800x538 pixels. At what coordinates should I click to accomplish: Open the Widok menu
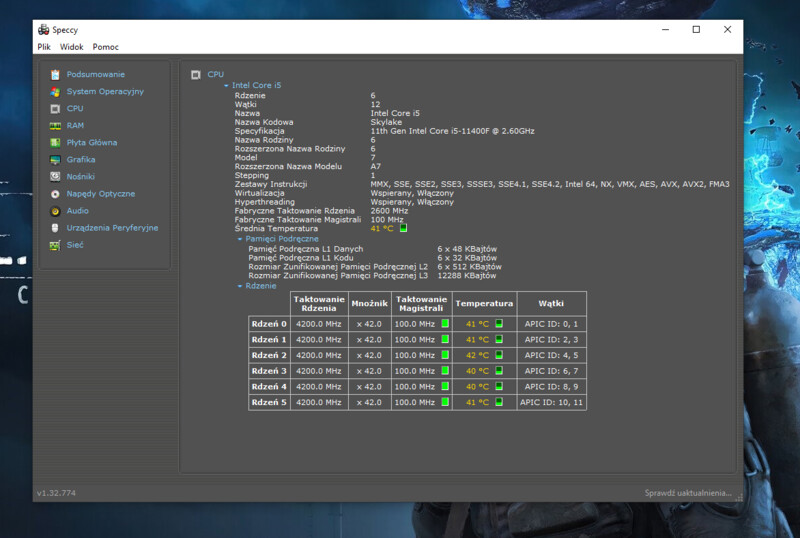tap(72, 47)
